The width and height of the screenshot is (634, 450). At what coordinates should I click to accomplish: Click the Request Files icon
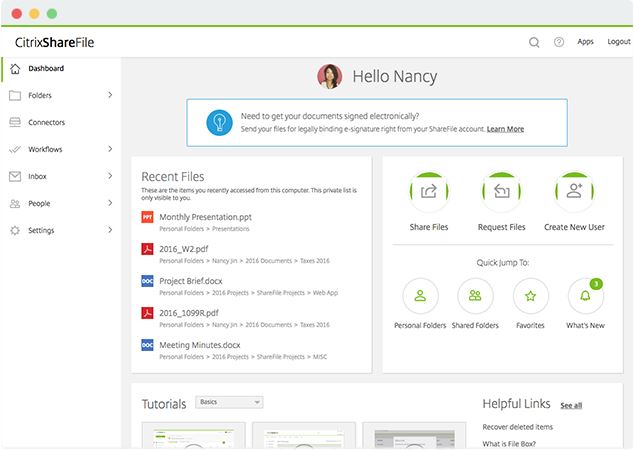click(x=502, y=192)
